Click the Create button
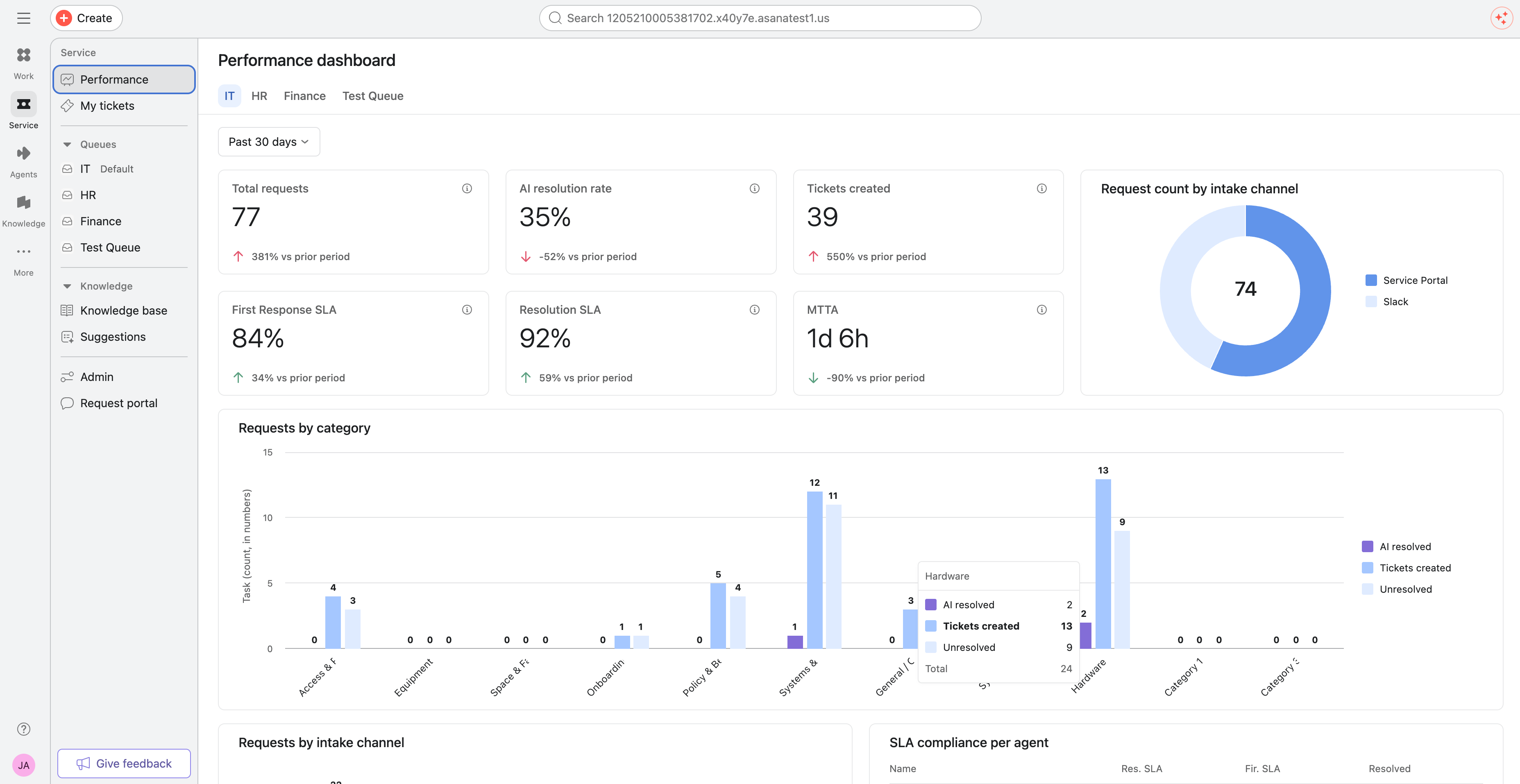The height and width of the screenshot is (784, 1520). [x=86, y=18]
